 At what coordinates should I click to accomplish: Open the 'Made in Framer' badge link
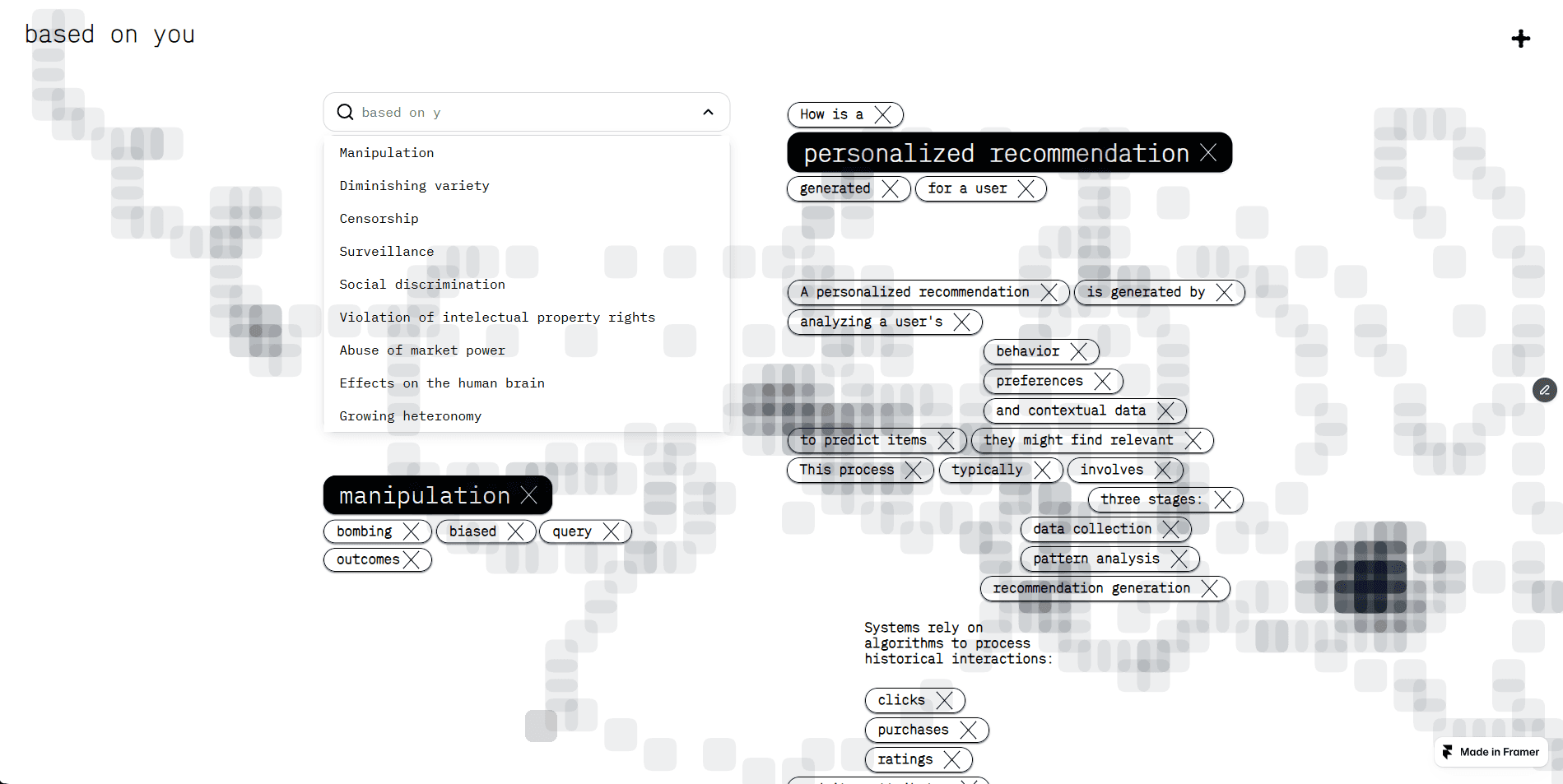(x=1491, y=752)
